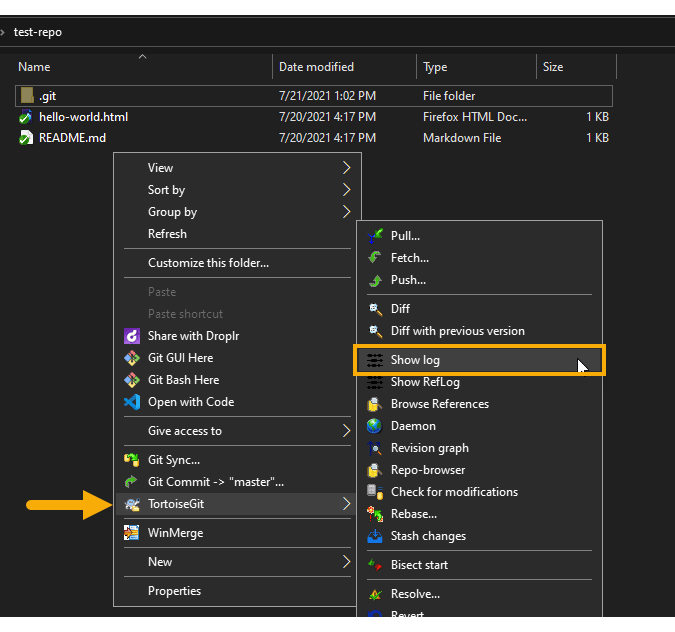Click Diff with previous version label
Screen dimensions: 675x632
click(x=458, y=331)
